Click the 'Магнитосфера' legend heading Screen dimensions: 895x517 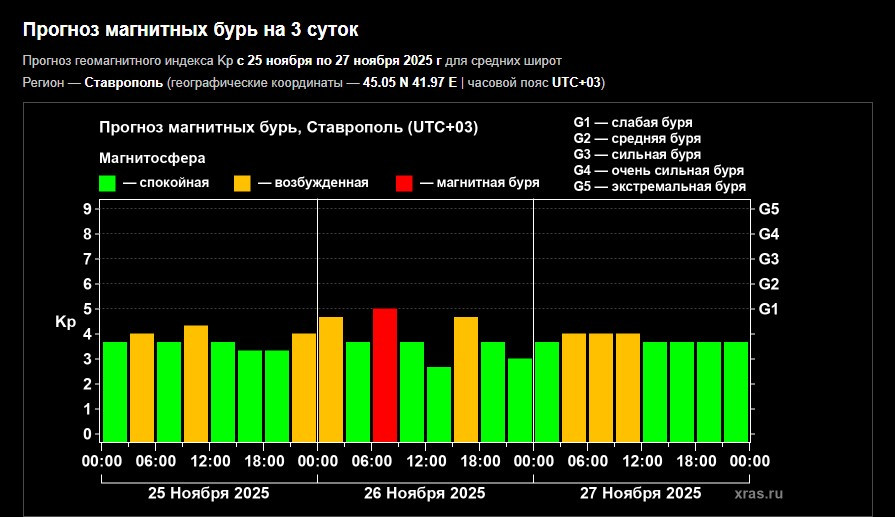[152, 158]
